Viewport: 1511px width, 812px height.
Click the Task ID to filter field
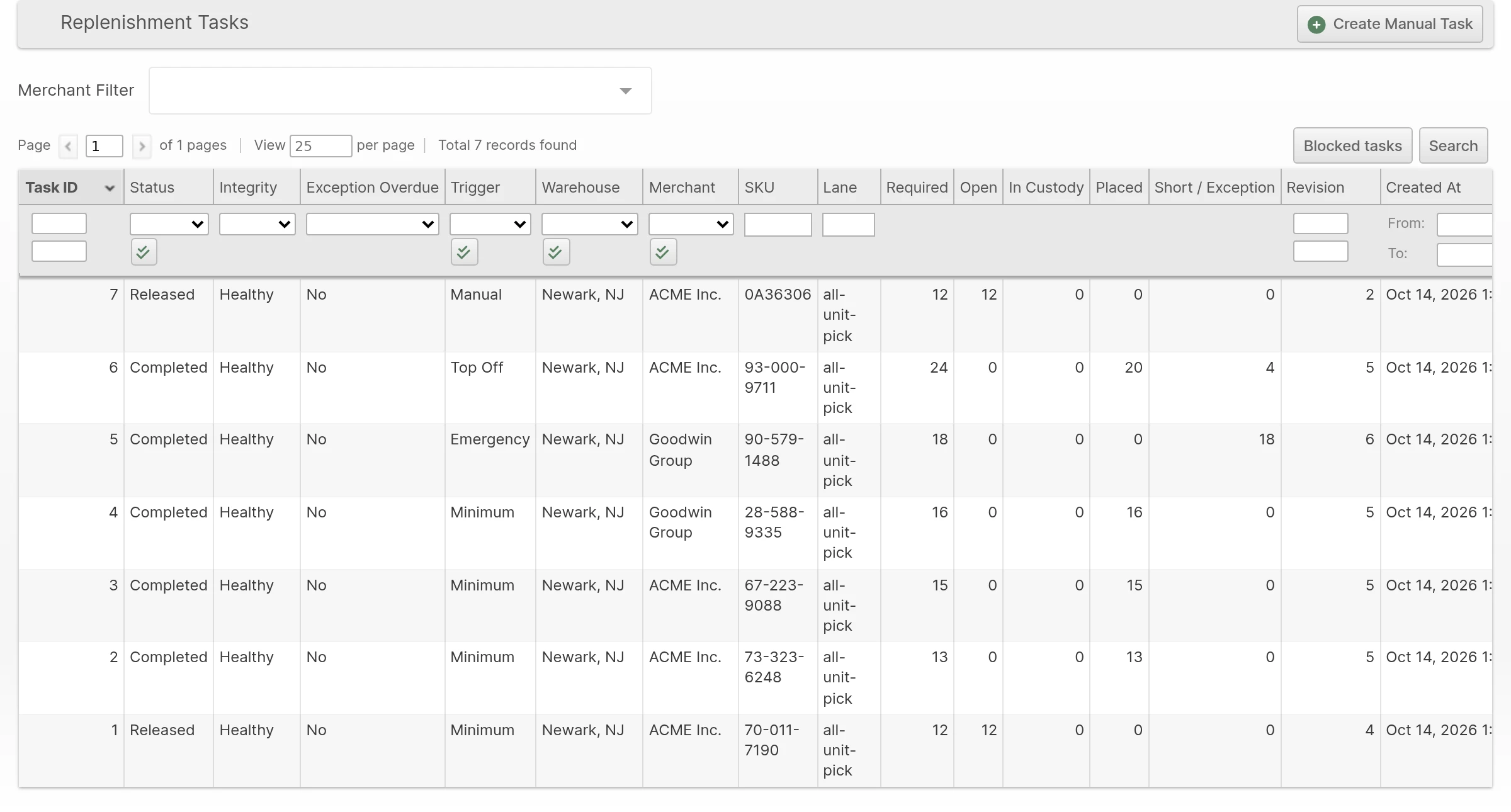[x=59, y=251]
